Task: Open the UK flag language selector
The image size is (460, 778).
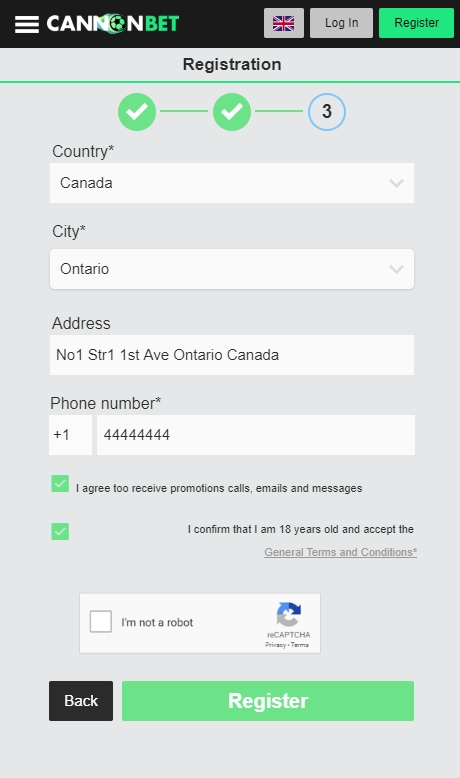Action: click(284, 23)
